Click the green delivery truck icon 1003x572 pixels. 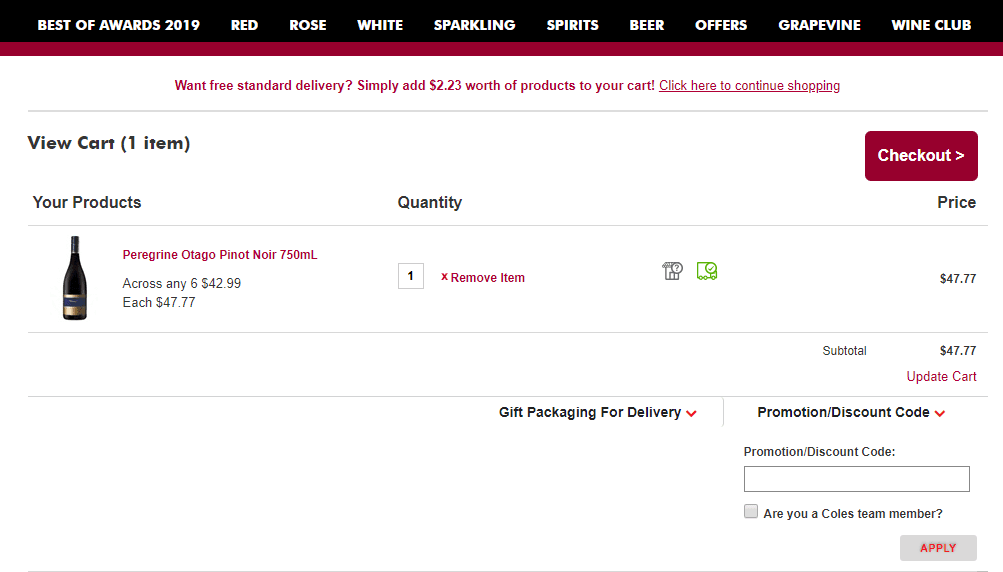pos(707,271)
